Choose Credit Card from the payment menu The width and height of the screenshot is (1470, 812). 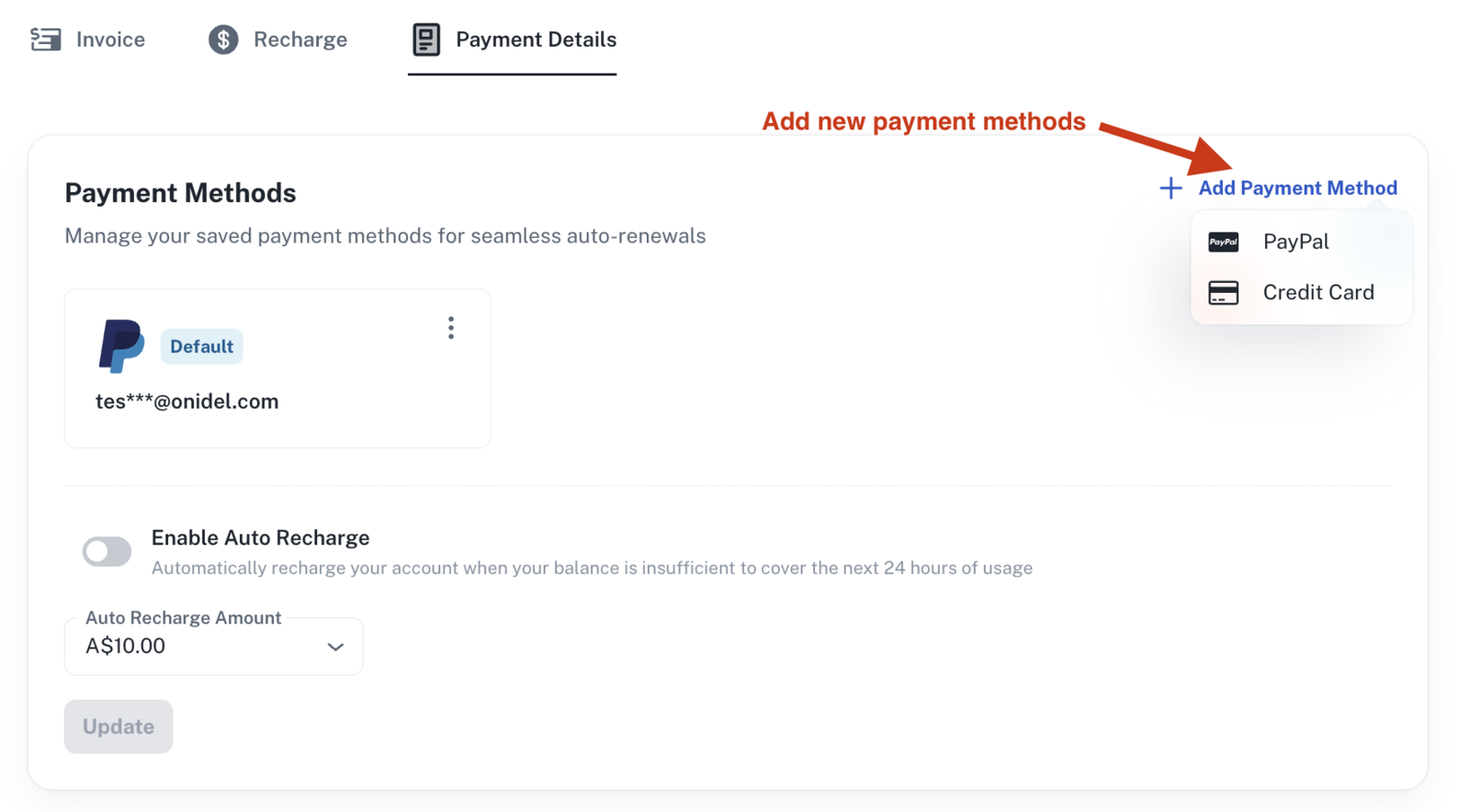coord(1301,292)
